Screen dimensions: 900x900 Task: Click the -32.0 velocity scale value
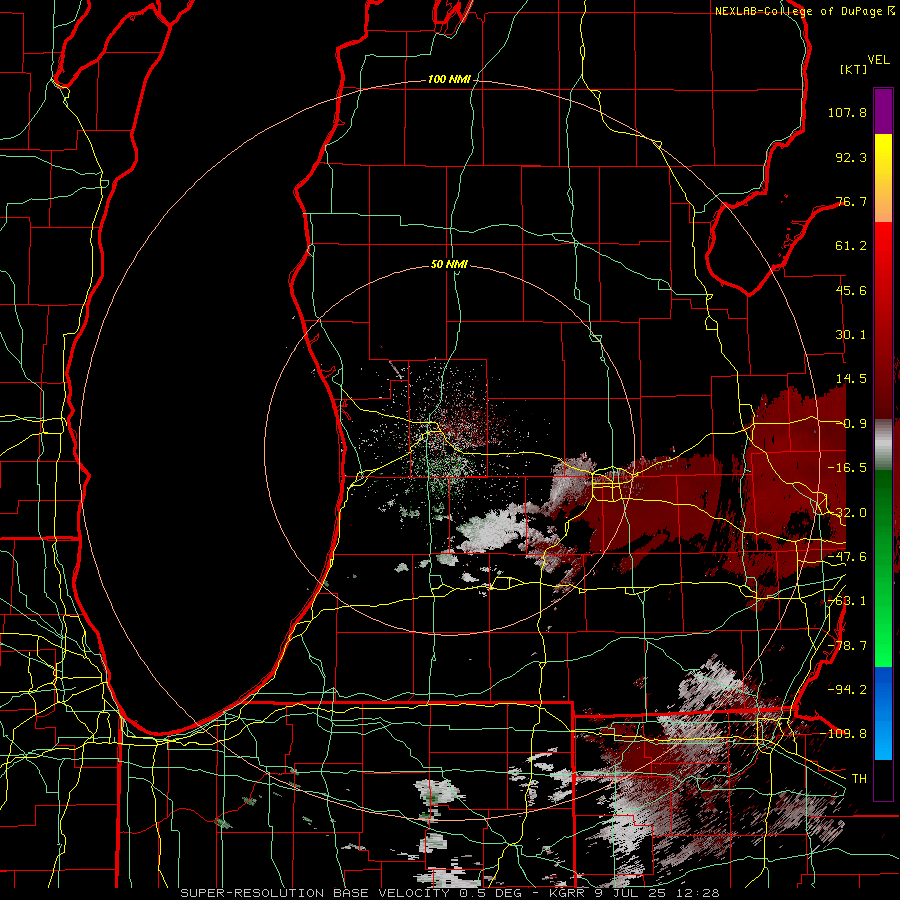pyautogui.click(x=847, y=513)
